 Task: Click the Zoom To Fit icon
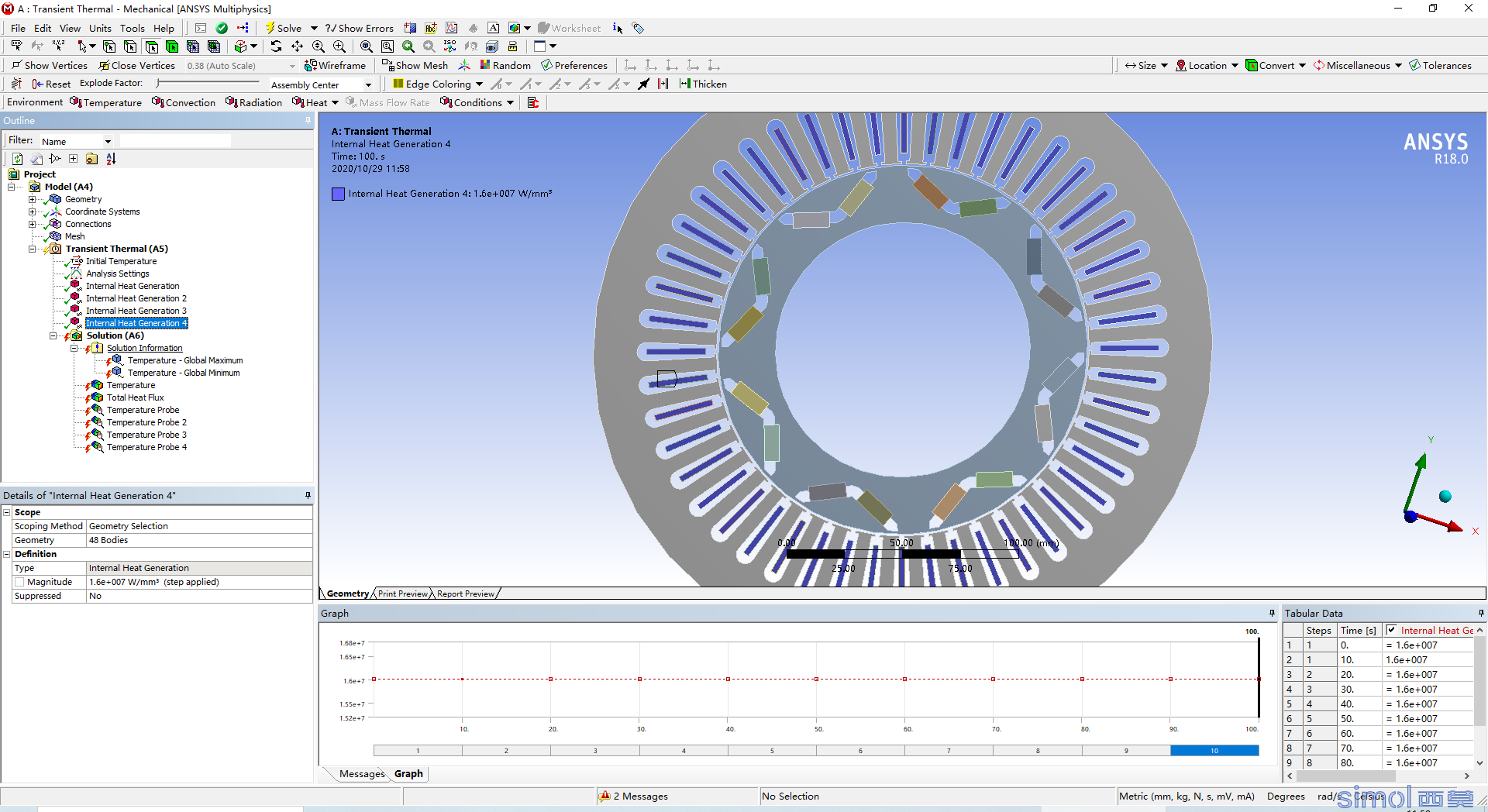coord(367,46)
